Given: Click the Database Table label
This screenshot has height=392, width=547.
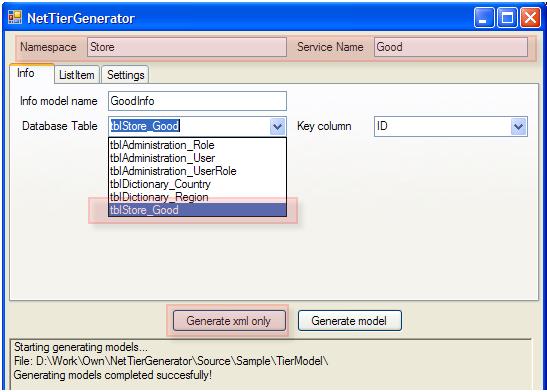Looking at the screenshot, I should point(60,126).
